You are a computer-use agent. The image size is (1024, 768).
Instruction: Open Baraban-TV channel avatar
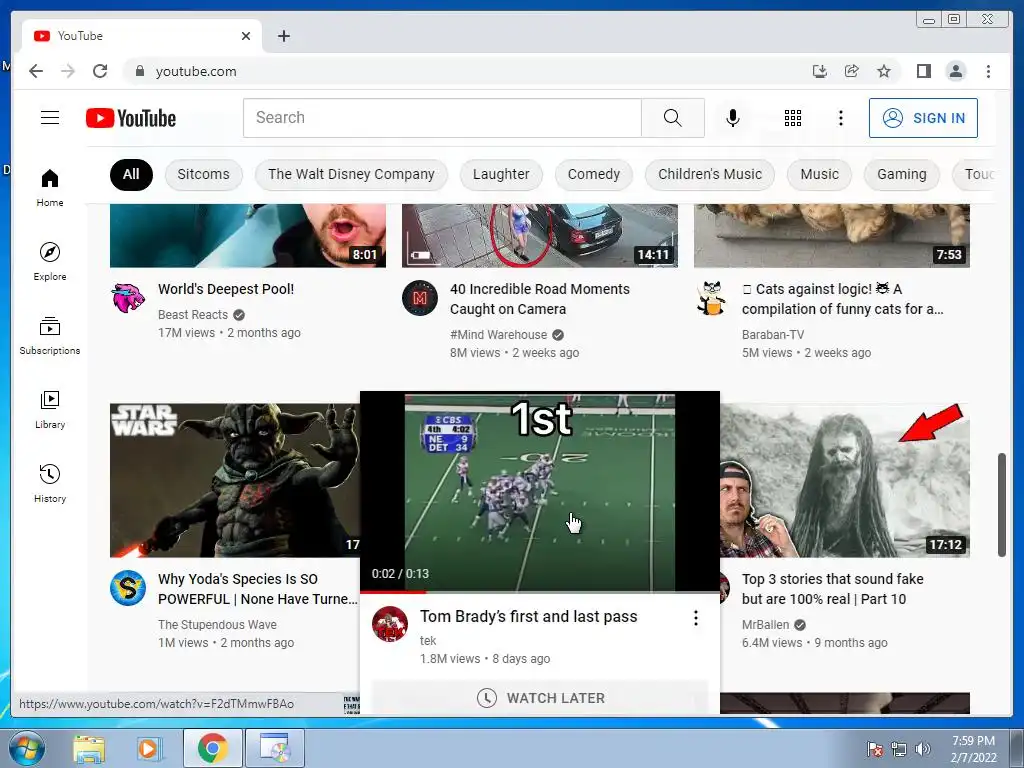point(712,298)
